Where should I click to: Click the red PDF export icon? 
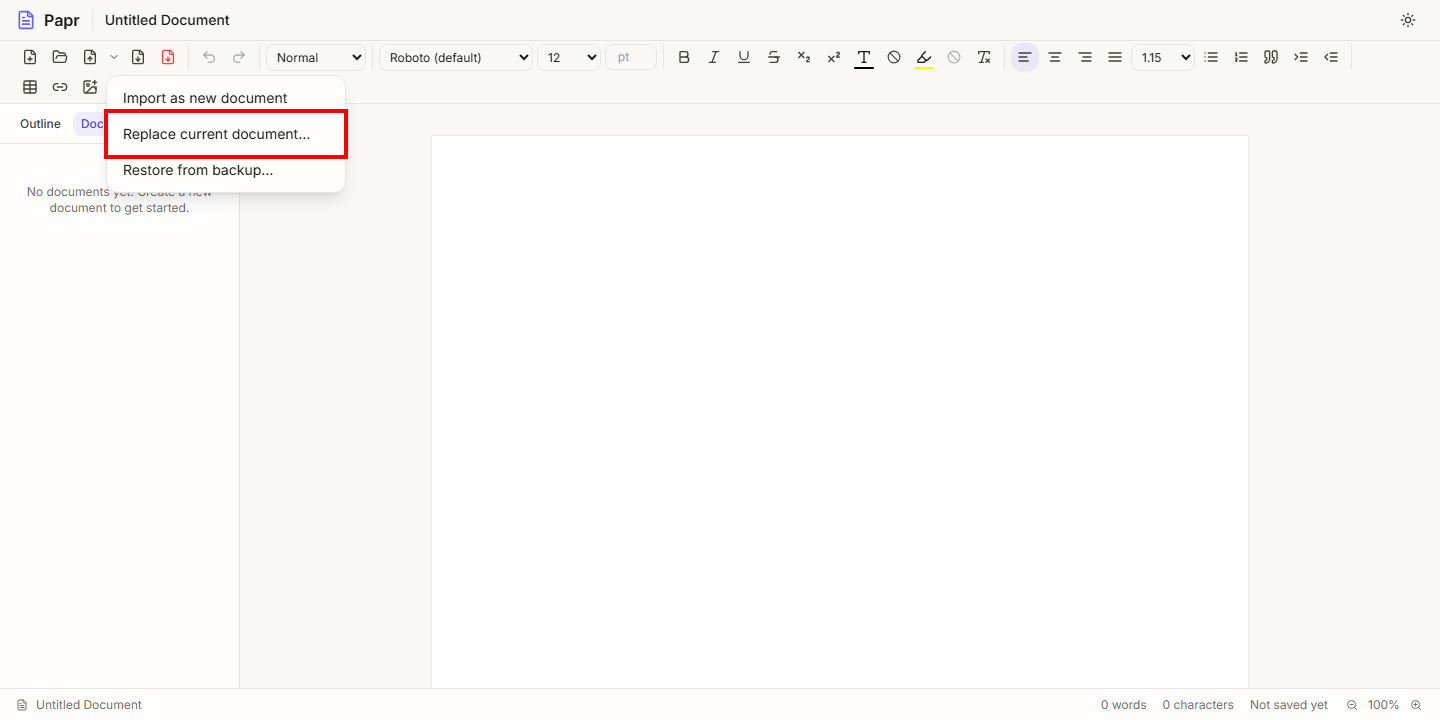168,57
